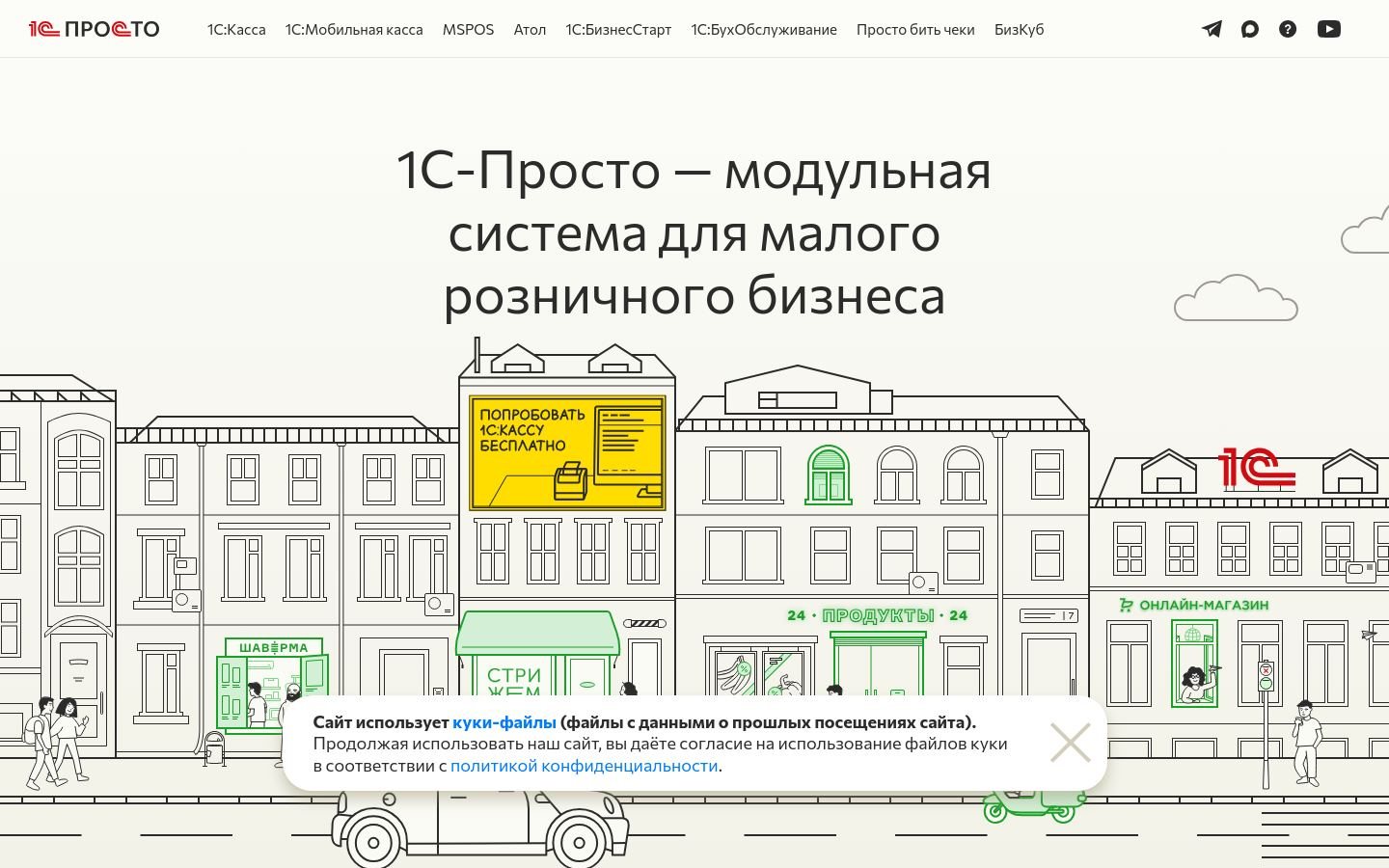Open the chat bubble icon
The width and height of the screenshot is (1389, 868).
tap(1250, 29)
